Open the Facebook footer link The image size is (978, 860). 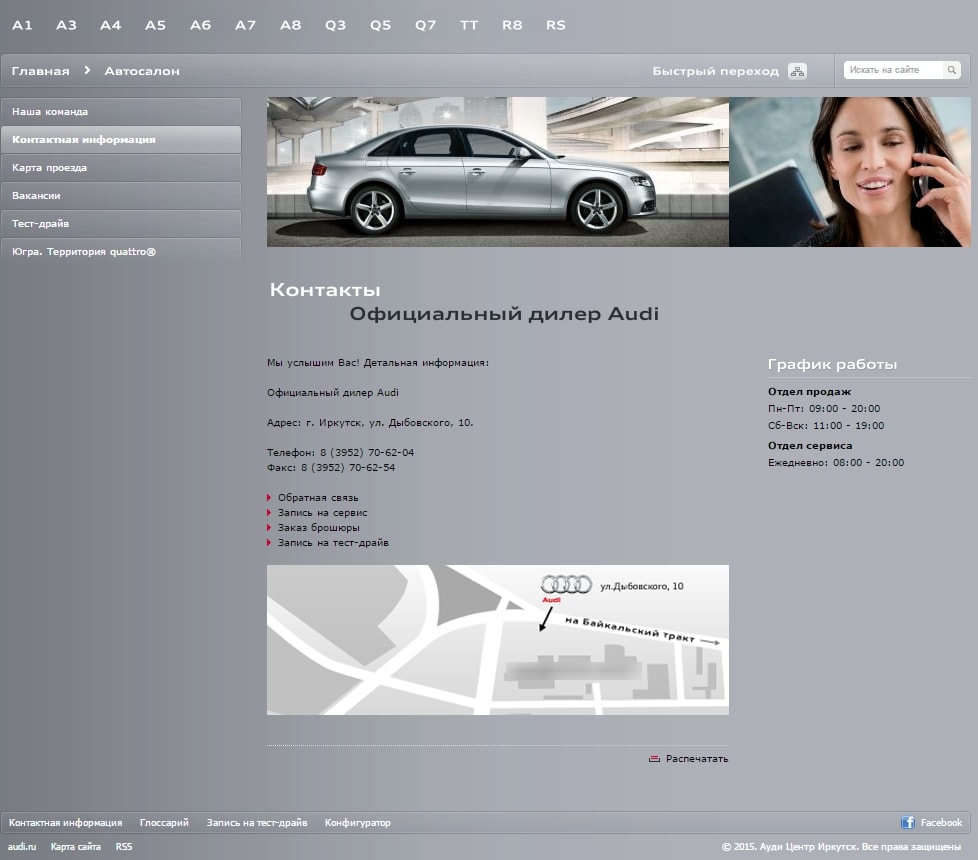pos(941,823)
